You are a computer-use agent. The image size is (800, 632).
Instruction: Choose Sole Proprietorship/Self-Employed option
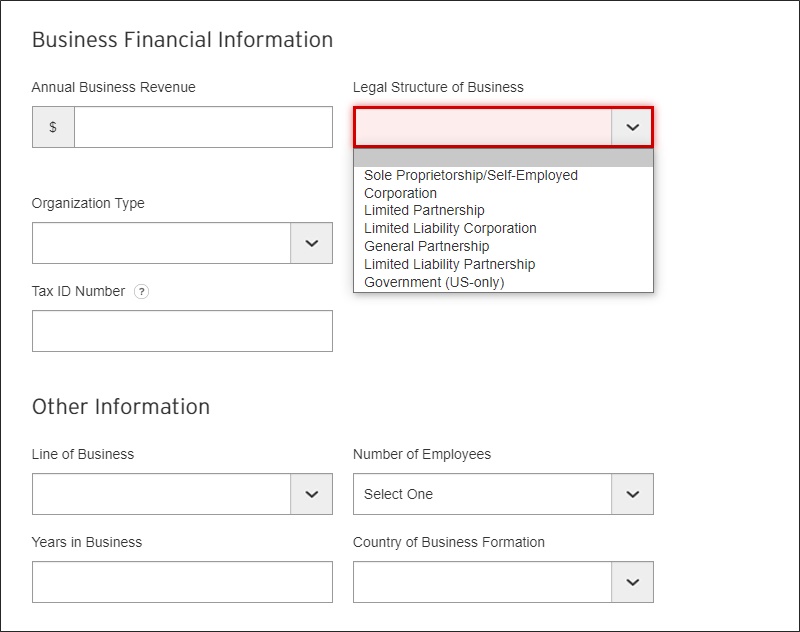503,175
